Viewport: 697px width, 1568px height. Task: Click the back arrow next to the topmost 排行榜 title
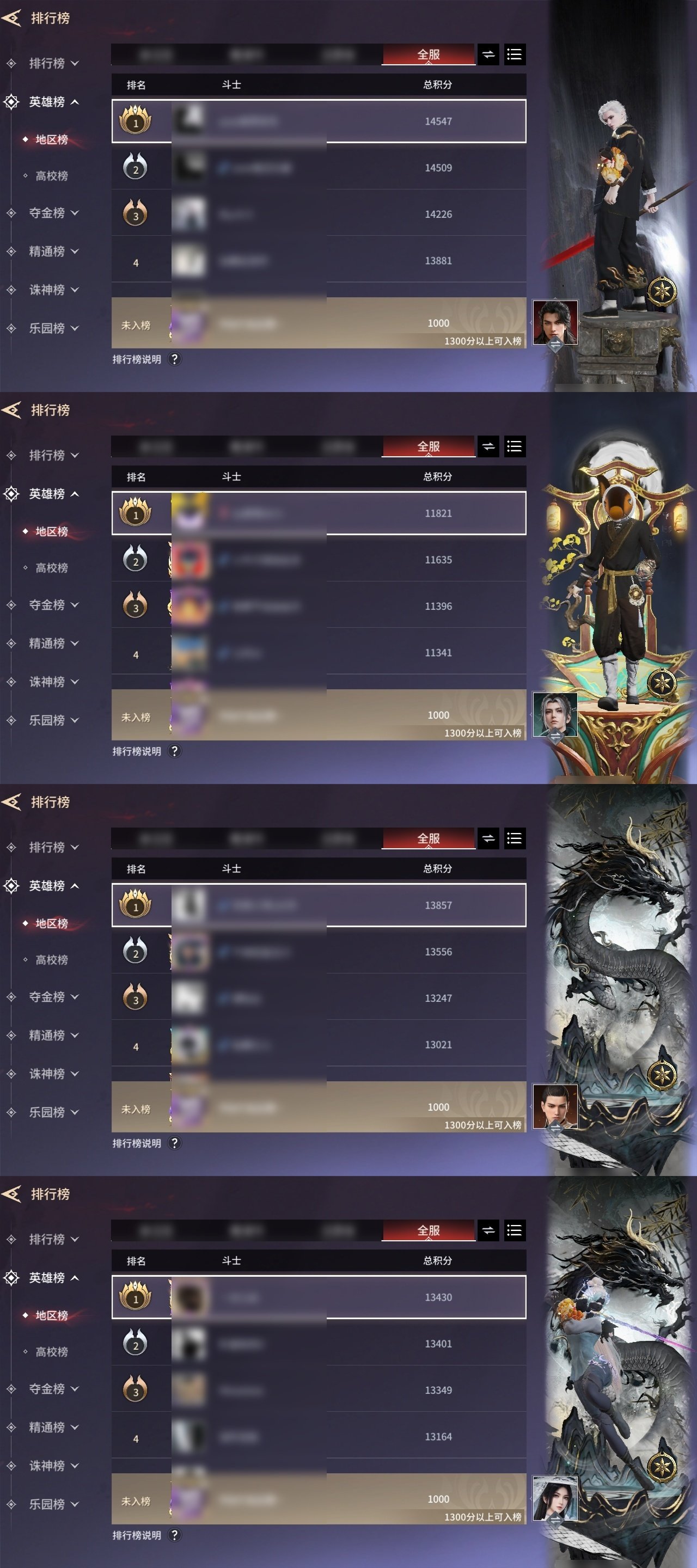pos(11,19)
